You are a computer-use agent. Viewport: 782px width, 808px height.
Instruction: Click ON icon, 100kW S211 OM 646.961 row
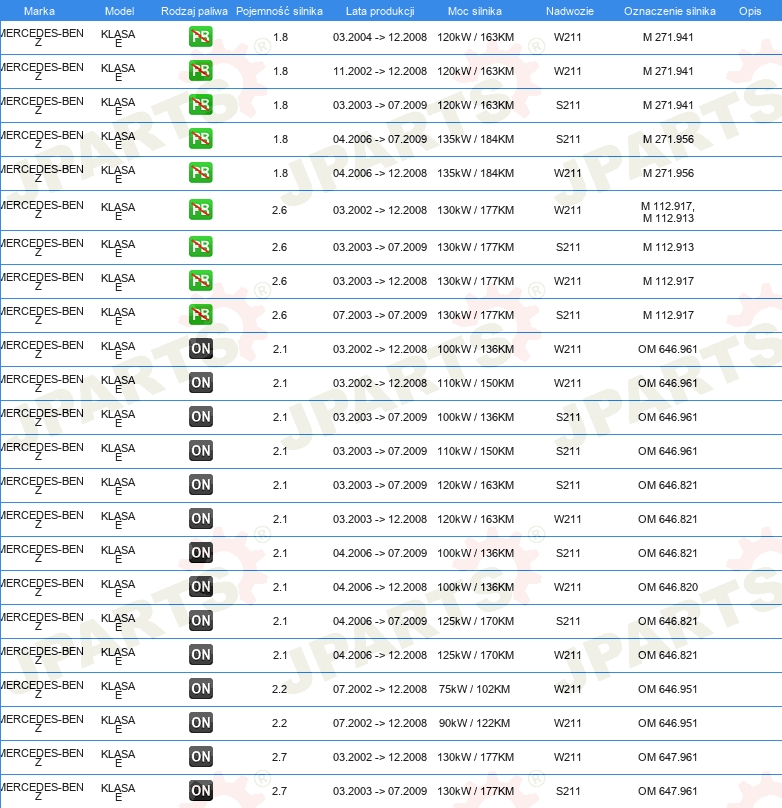click(200, 417)
